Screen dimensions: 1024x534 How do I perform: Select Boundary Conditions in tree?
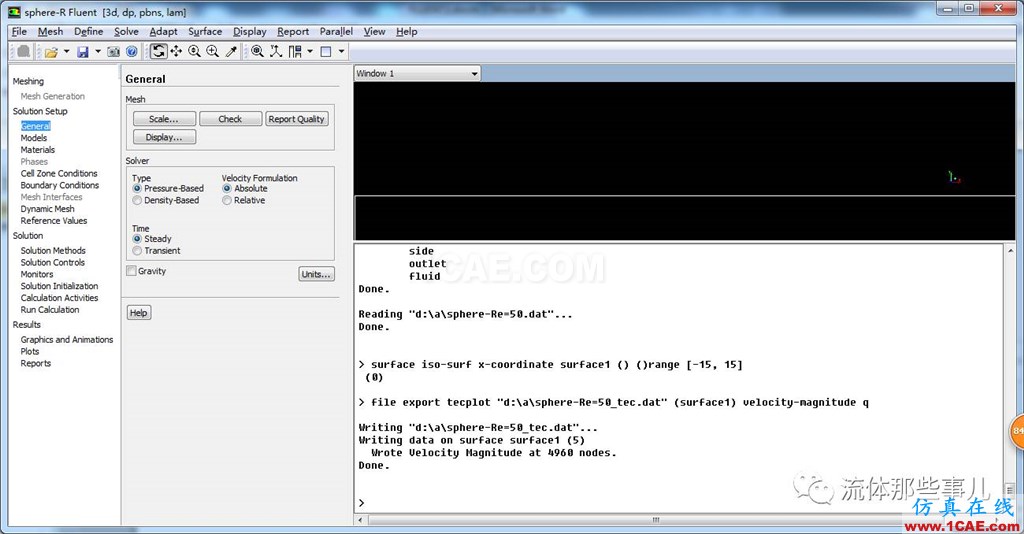point(60,185)
